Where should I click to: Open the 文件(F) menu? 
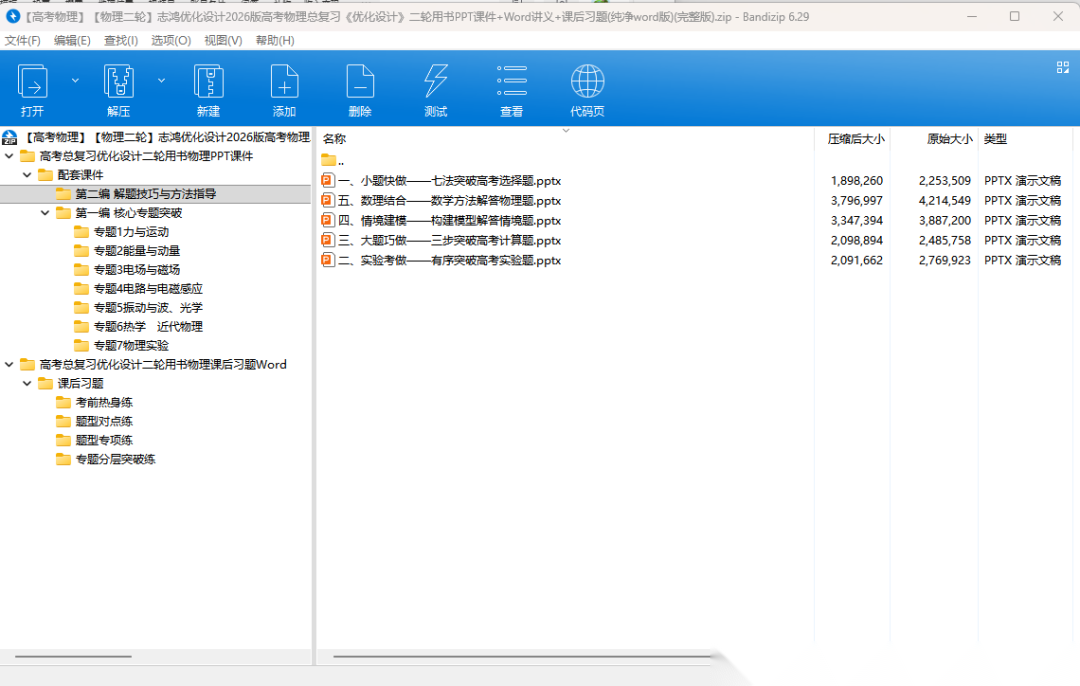23,40
